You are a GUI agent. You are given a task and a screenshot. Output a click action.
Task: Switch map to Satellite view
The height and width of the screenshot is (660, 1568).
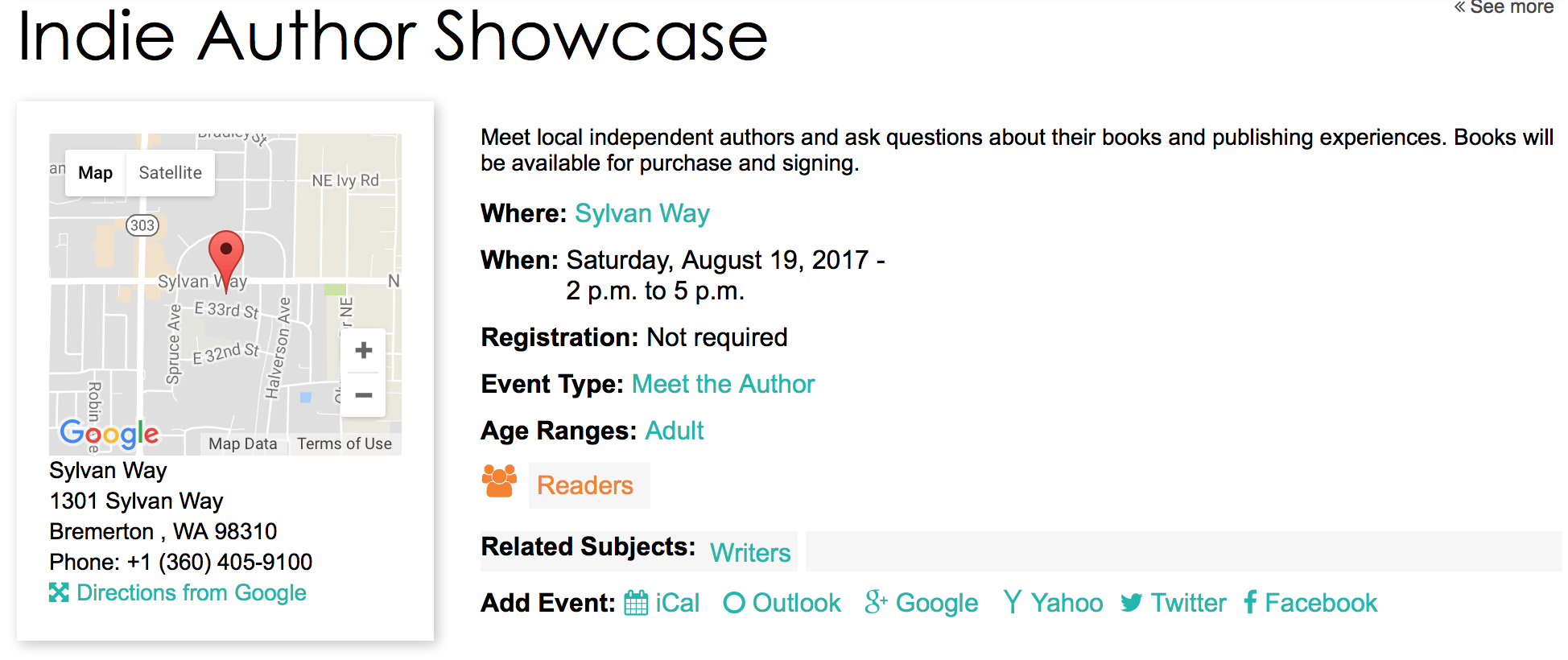point(170,173)
